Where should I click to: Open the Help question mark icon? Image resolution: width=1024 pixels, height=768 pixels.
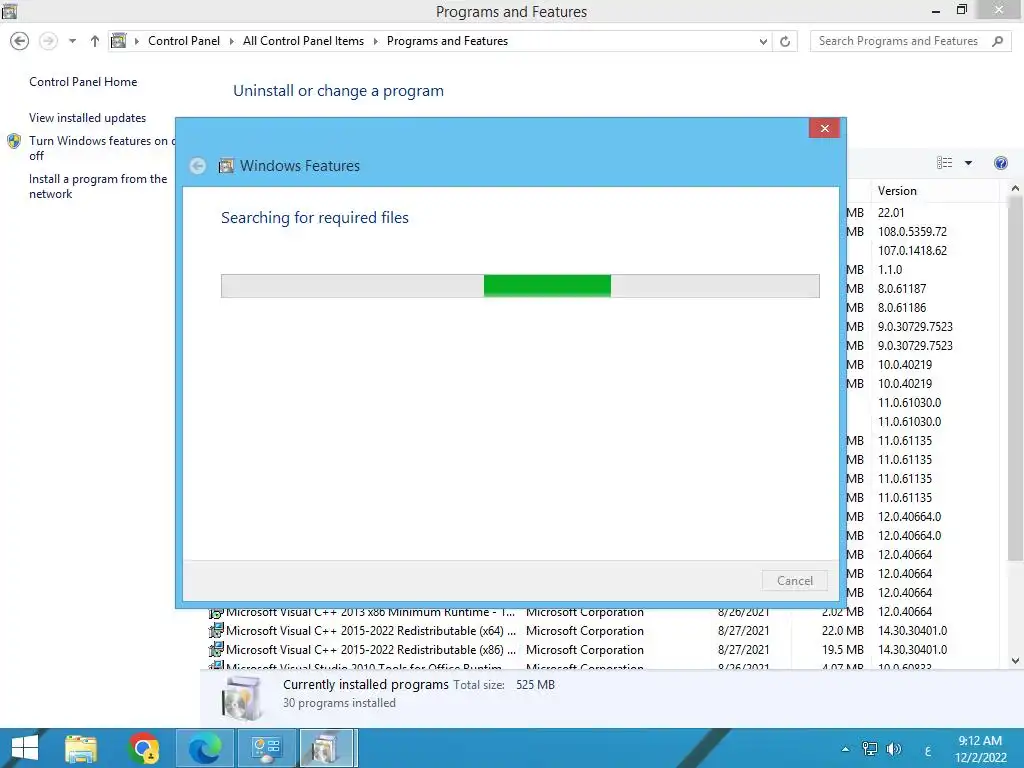(x=1000, y=163)
